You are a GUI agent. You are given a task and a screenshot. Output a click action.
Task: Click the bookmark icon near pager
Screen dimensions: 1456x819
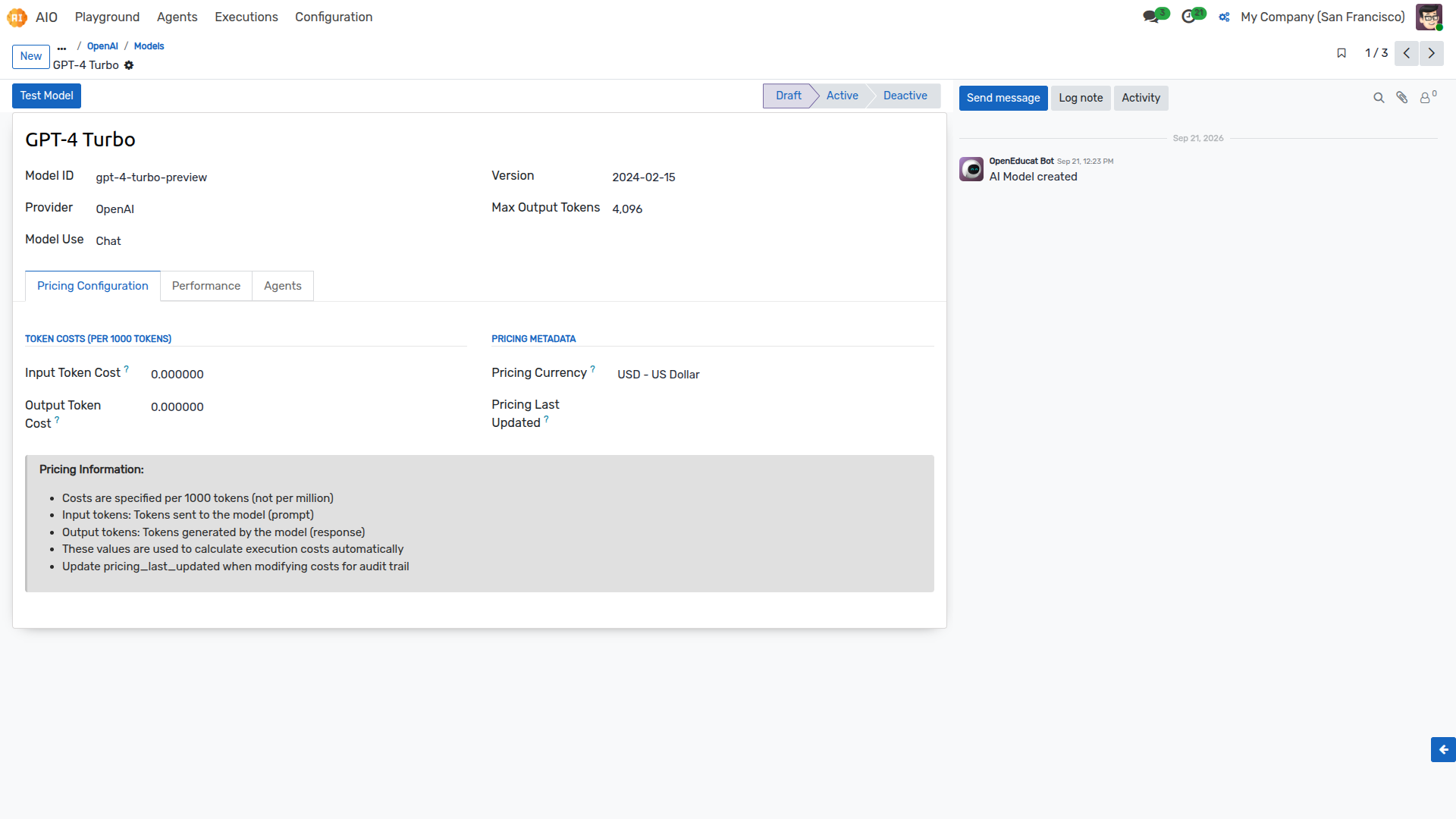[x=1341, y=53]
